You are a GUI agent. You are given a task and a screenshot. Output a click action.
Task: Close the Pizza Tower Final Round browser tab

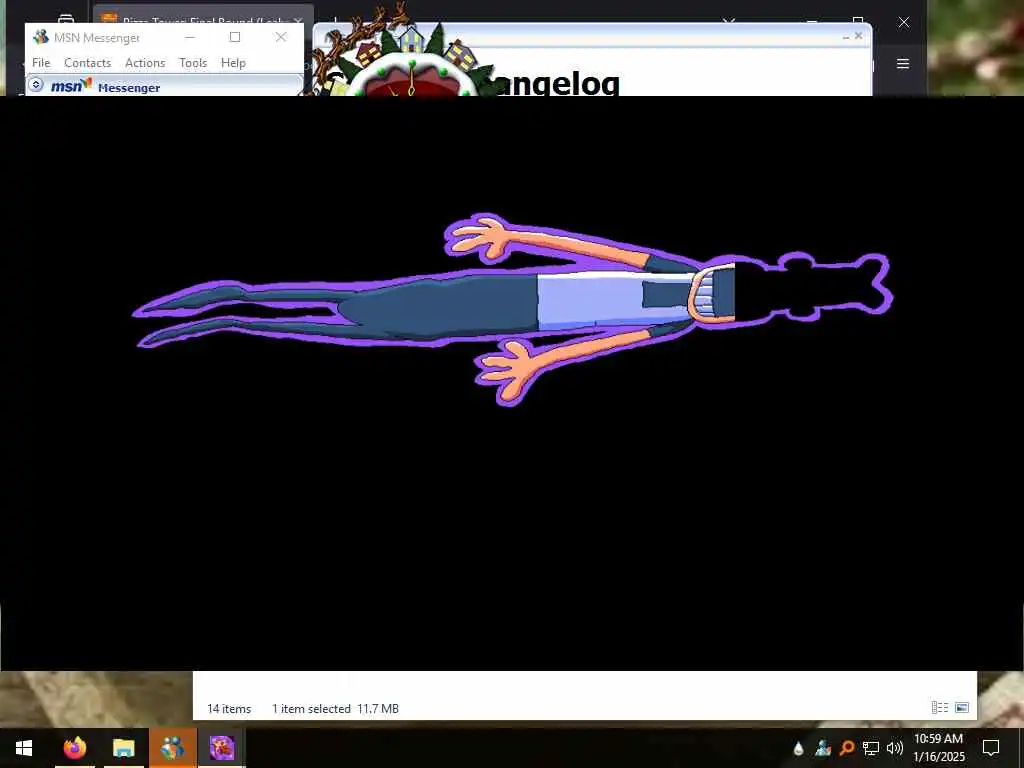pyautogui.click(x=298, y=22)
